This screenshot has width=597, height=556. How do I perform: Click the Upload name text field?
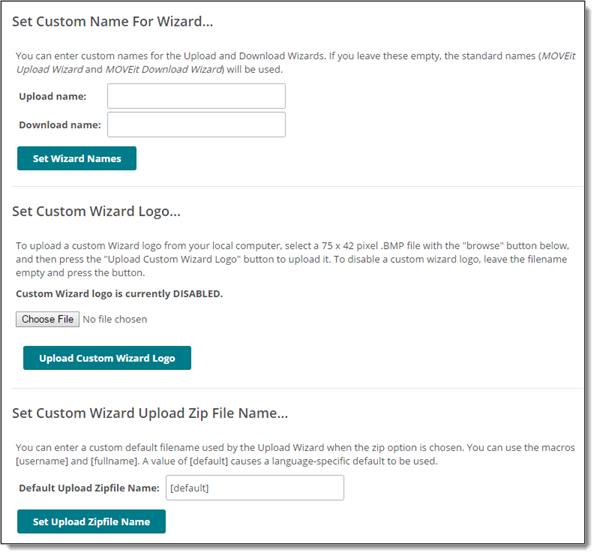click(196, 96)
